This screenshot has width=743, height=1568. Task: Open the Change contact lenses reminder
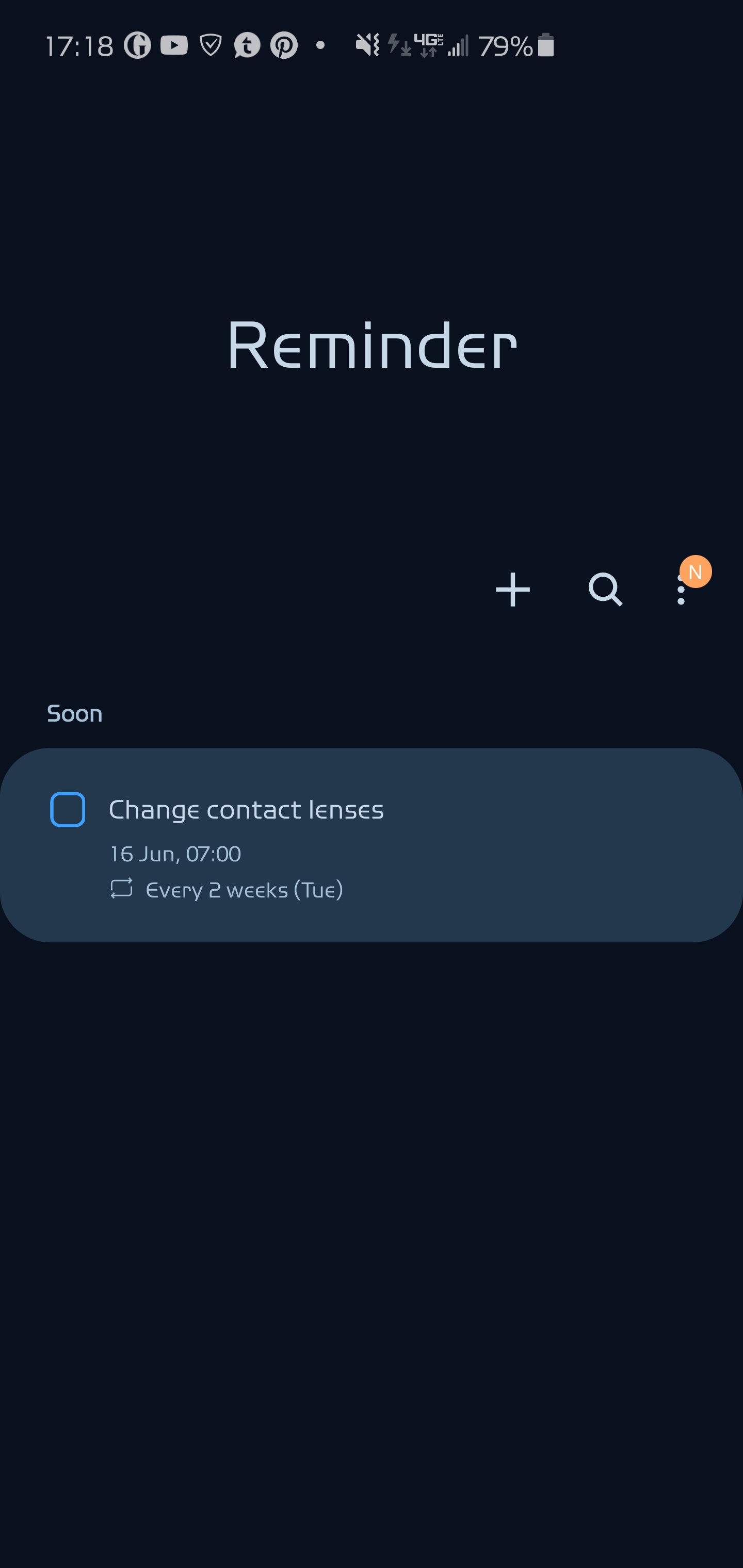coord(372,845)
